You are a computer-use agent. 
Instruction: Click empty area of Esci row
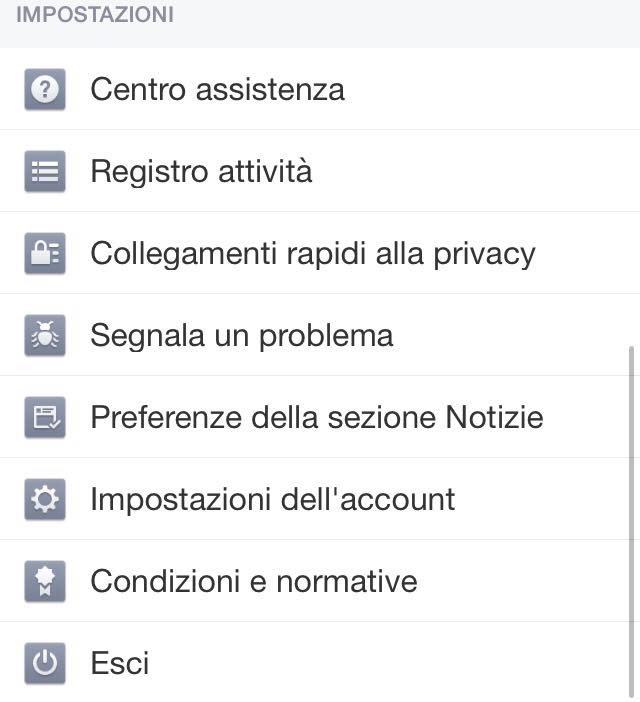pyautogui.click(x=400, y=664)
